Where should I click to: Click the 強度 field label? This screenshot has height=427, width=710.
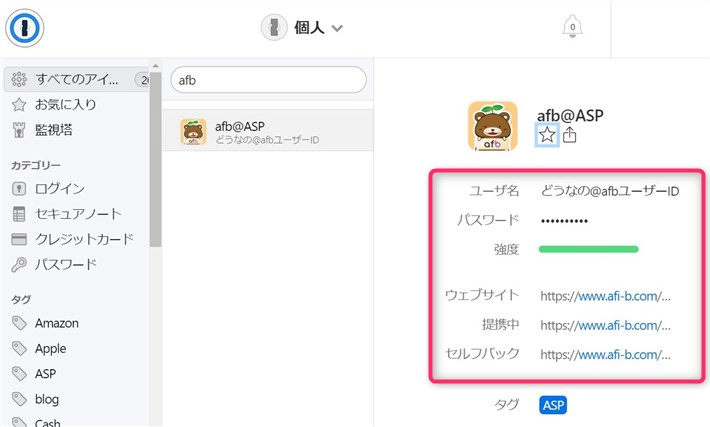point(506,249)
